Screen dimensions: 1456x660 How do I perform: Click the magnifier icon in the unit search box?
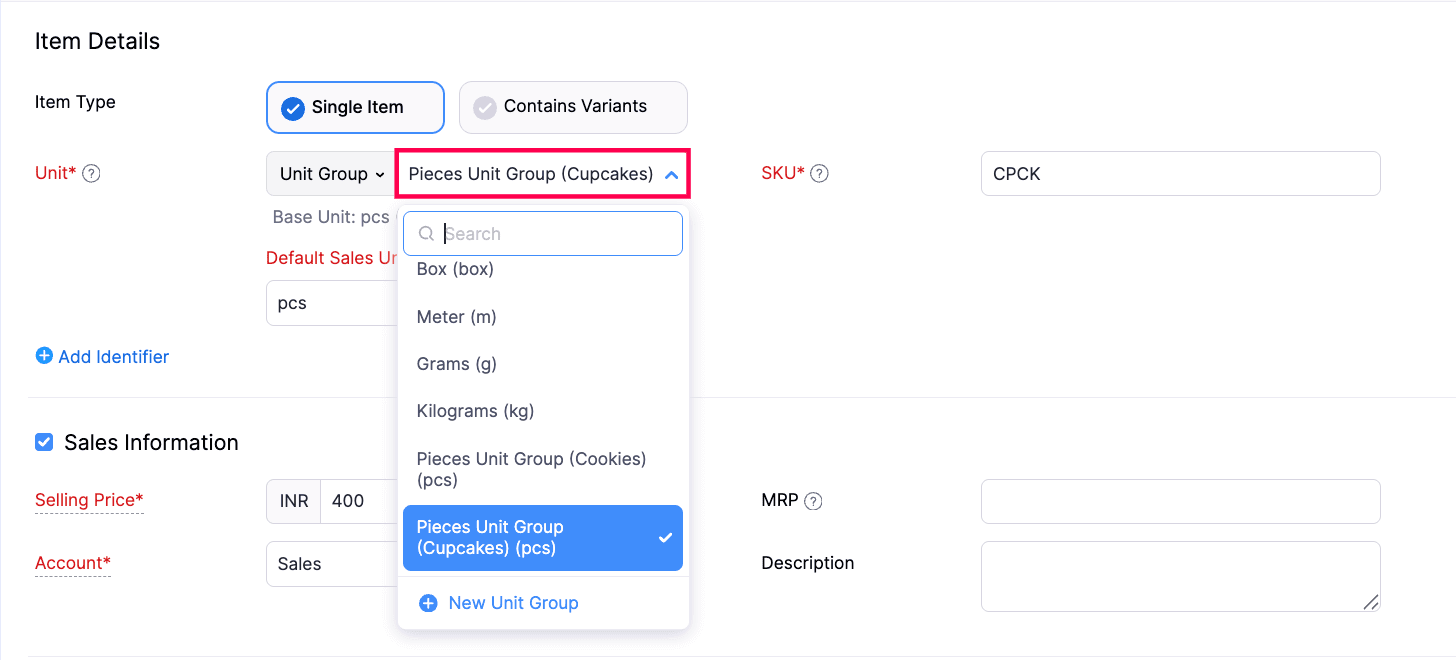[425, 233]
